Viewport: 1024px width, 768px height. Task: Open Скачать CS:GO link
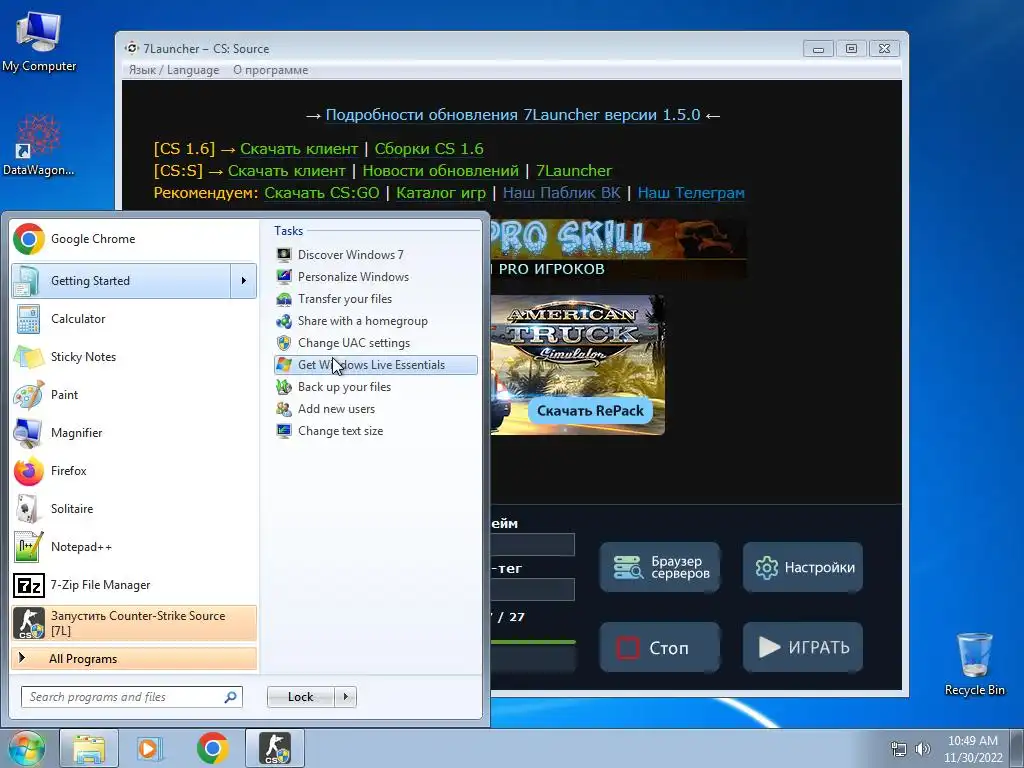322,193
